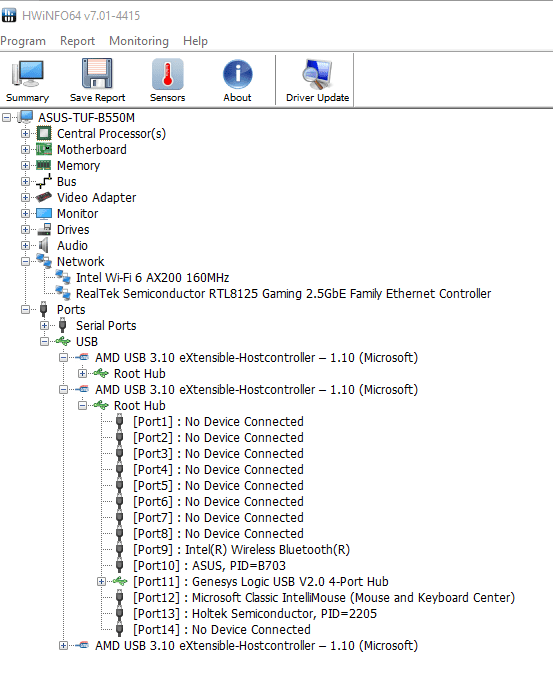Image resolution: width=553 pixels, height=675 pixels.
Task: Select '[Port13] : Holtek Semiconductor, PID=2205'
Action: pyautogui.click(x=255, y=613)
